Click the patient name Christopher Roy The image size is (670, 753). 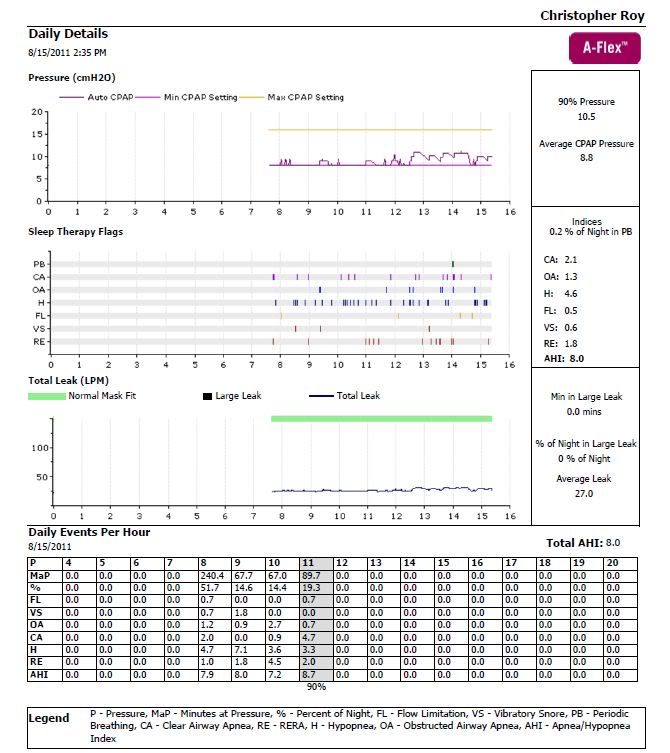(x=592, y=15)
